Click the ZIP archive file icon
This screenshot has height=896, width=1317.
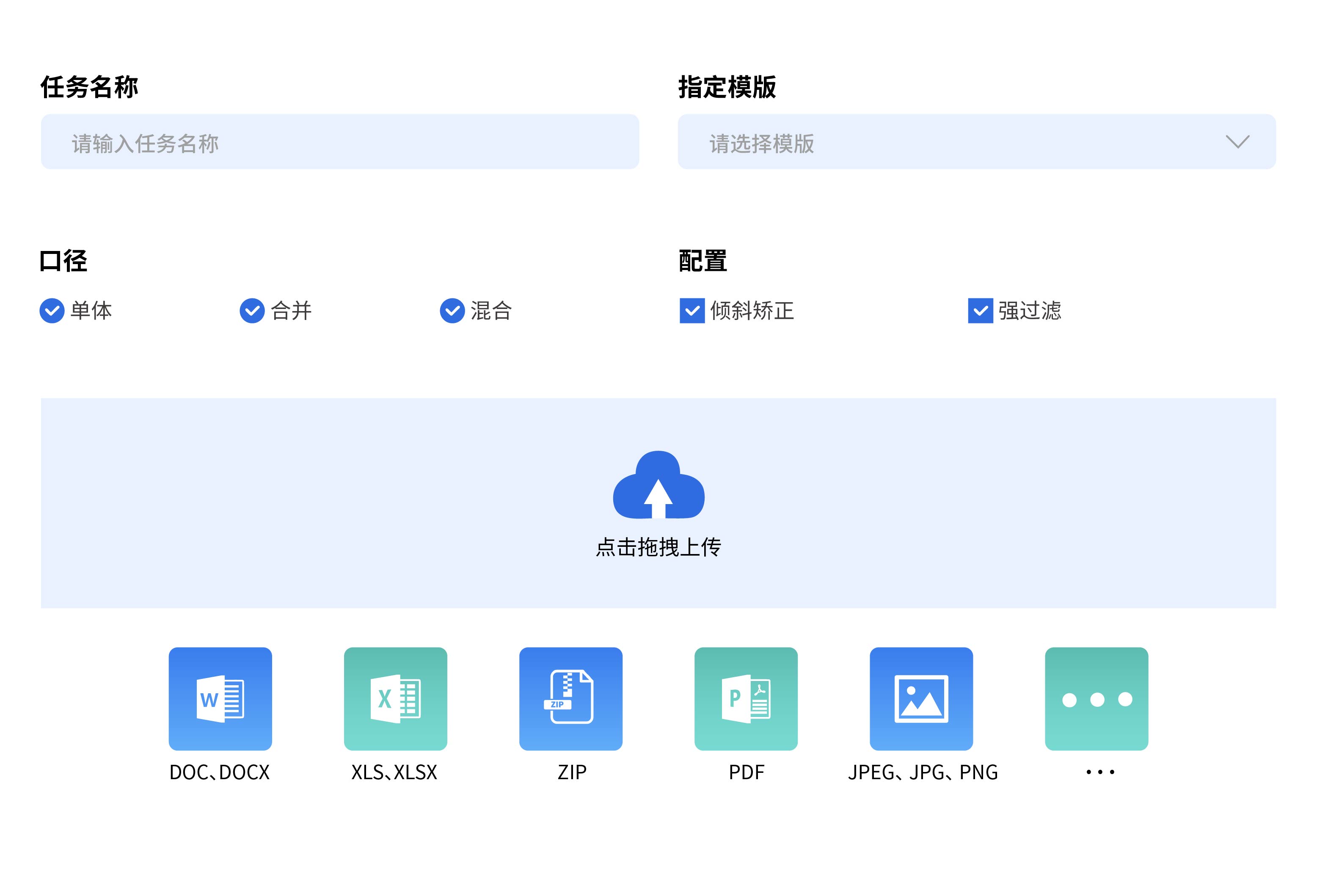pos(570,698)
